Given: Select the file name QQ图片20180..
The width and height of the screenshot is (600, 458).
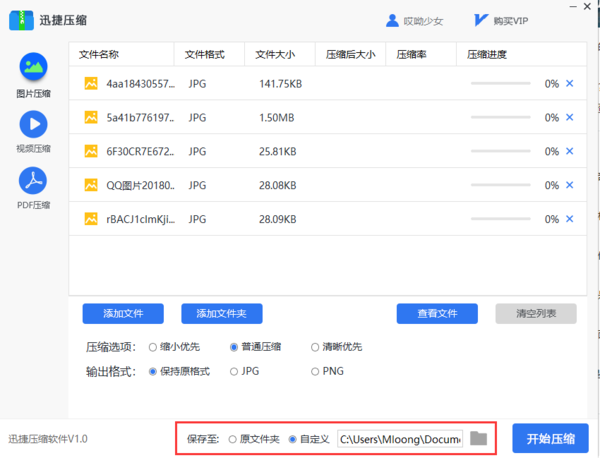Looking at the screenshot, I should pos(140,185).
